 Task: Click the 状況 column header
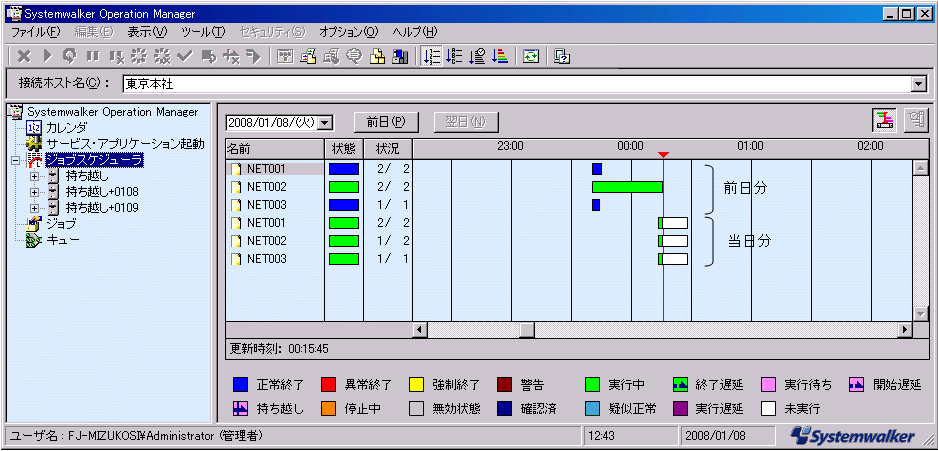point(388,147)
